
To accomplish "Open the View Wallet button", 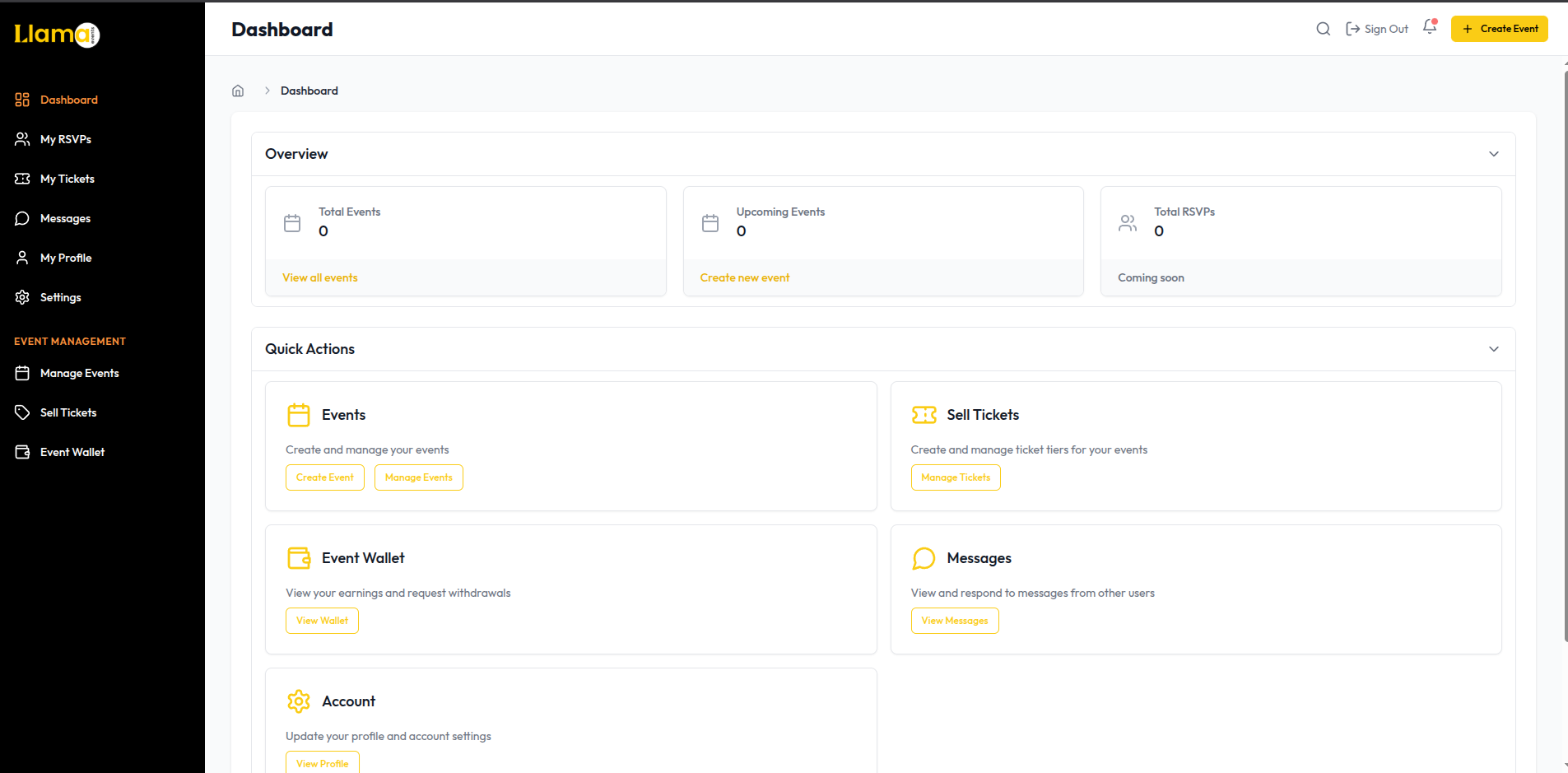I will tap(322, 620).
